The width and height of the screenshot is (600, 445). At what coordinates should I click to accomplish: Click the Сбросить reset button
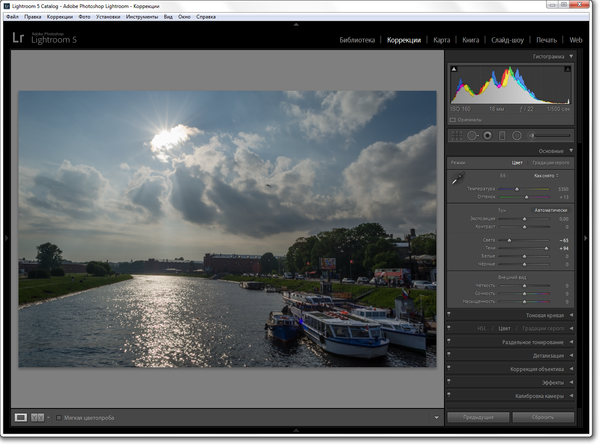(543, 417)
